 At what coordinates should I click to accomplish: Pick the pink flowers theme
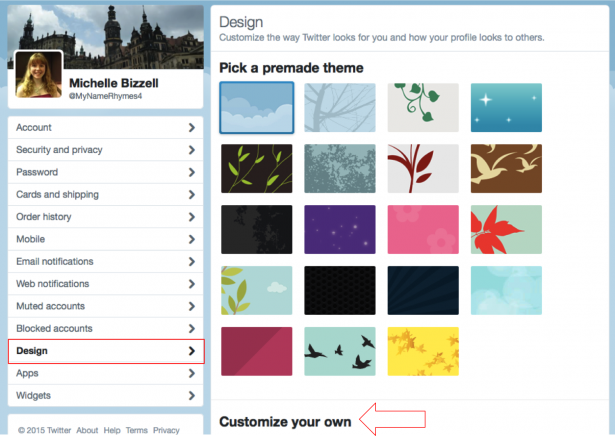coord(423,229)
